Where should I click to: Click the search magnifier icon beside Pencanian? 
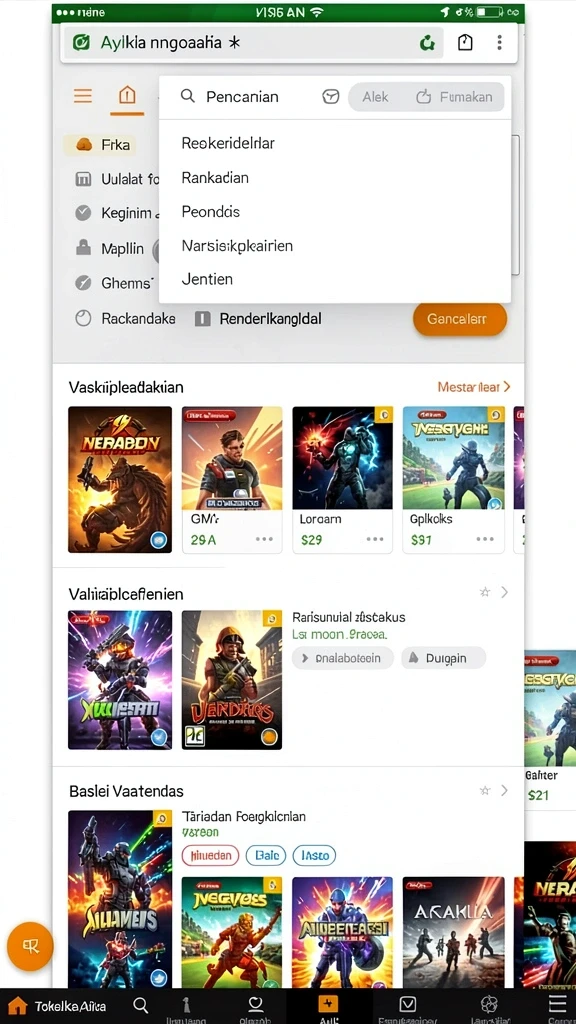pyautogui.click(x=188, y=96)
